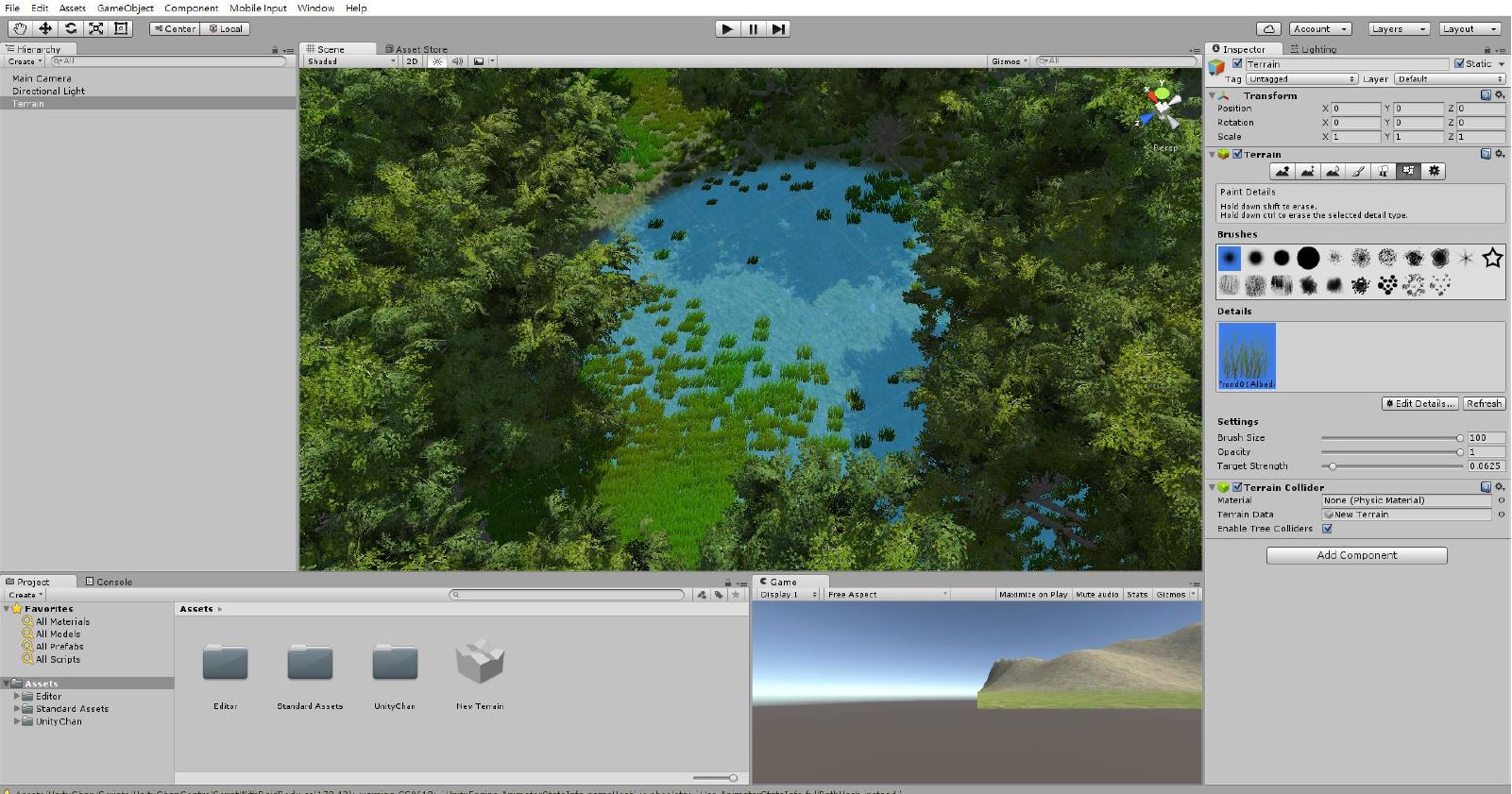This screenshot has width=1512, height=794.
Task: Select the Paint Height terrain tool
Action: 1307,171
